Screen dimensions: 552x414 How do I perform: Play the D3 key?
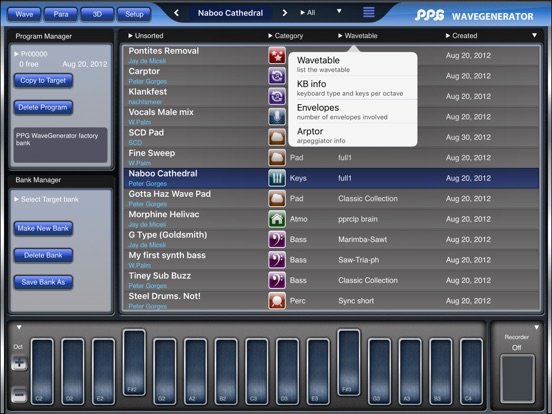[287, 371]
